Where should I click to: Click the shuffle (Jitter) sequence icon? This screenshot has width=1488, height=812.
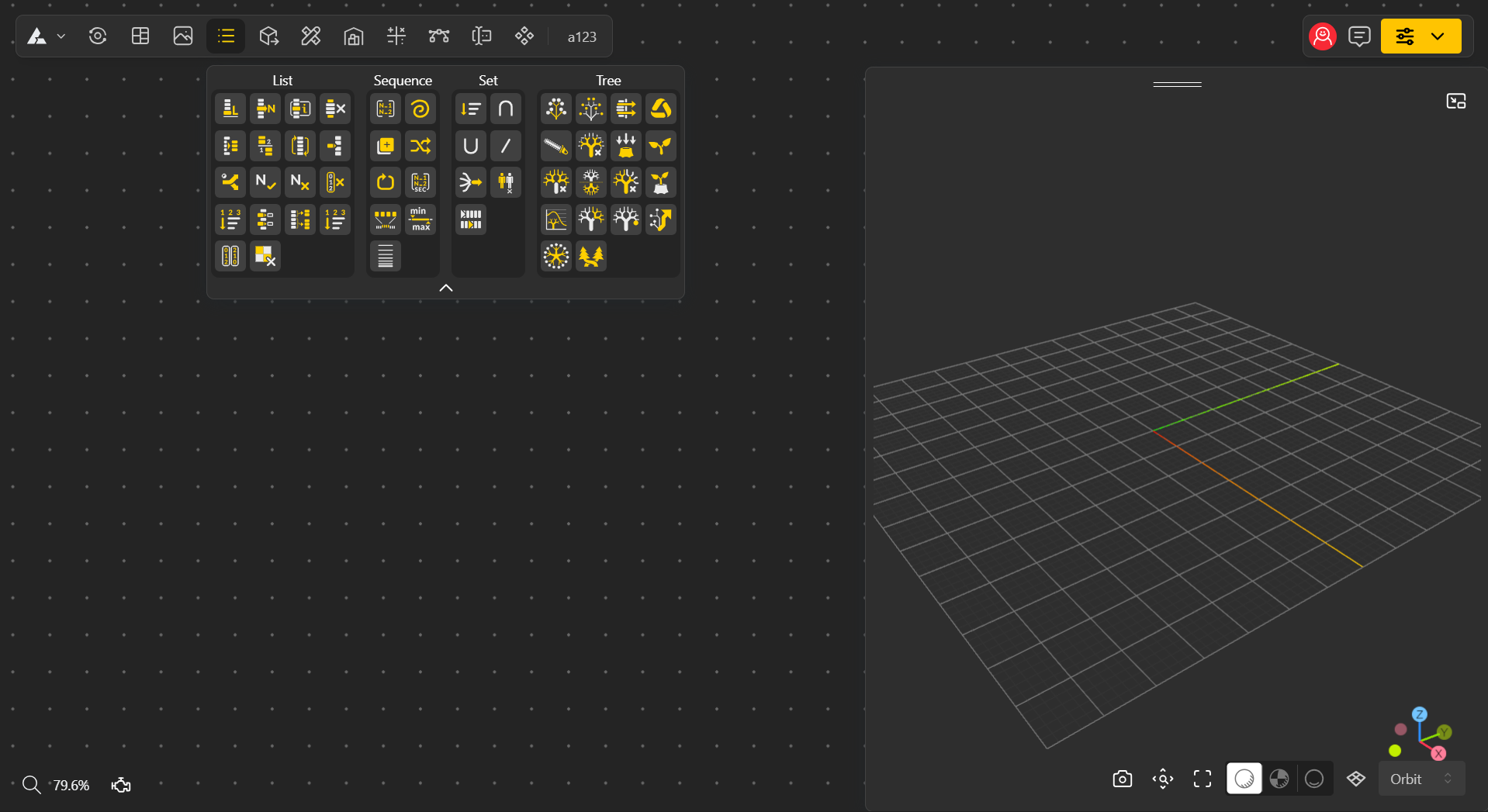(420, 146)
